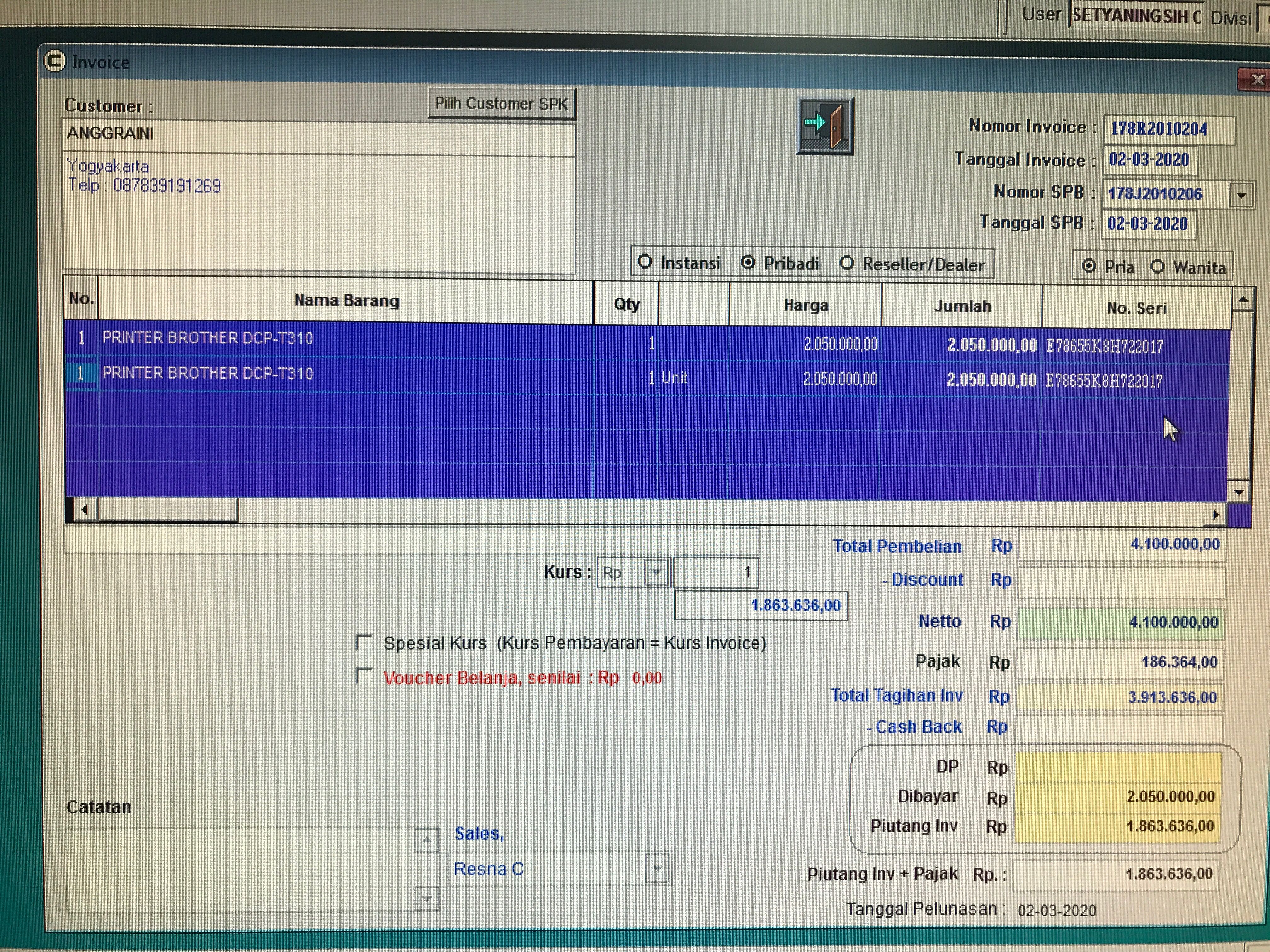Enable Spesial Kurs checkbox
The image size is (1270, 952).
(364, 642)
